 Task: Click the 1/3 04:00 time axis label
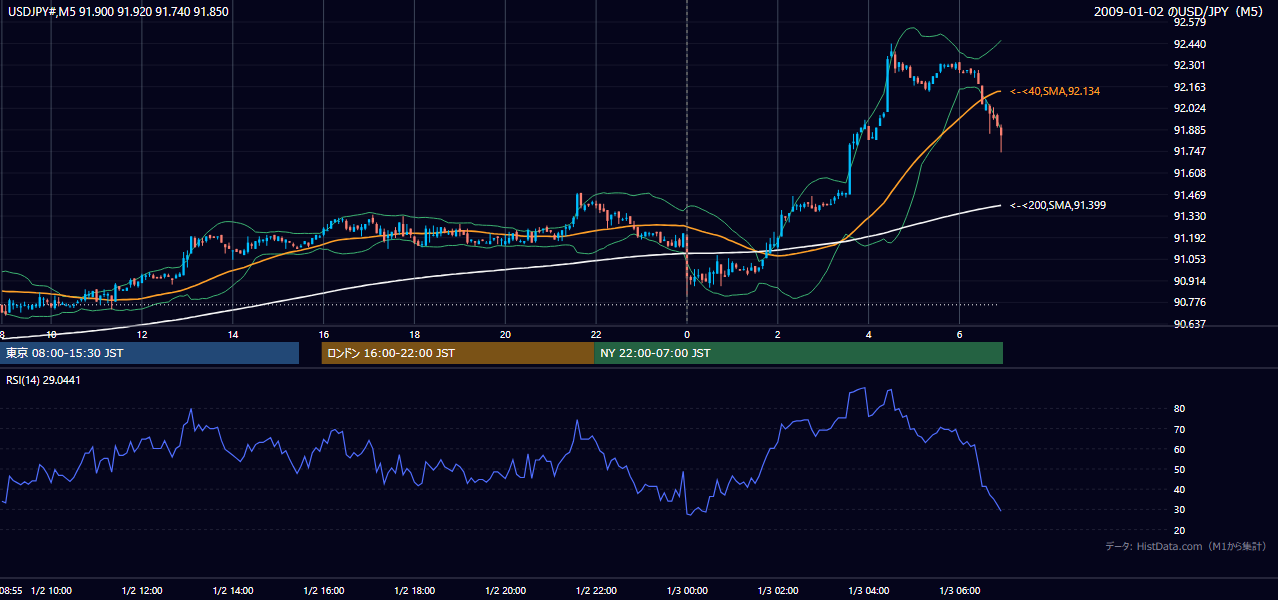click(867, 590)
